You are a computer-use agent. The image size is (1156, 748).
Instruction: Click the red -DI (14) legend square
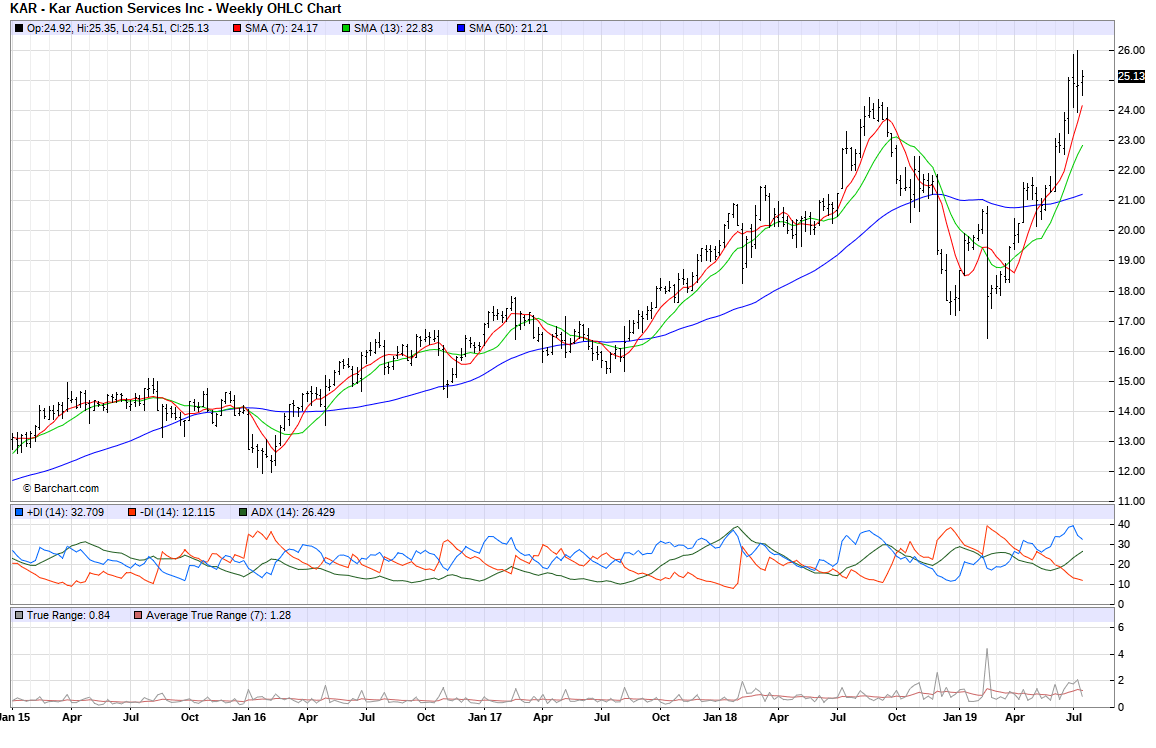coord(131,512)
